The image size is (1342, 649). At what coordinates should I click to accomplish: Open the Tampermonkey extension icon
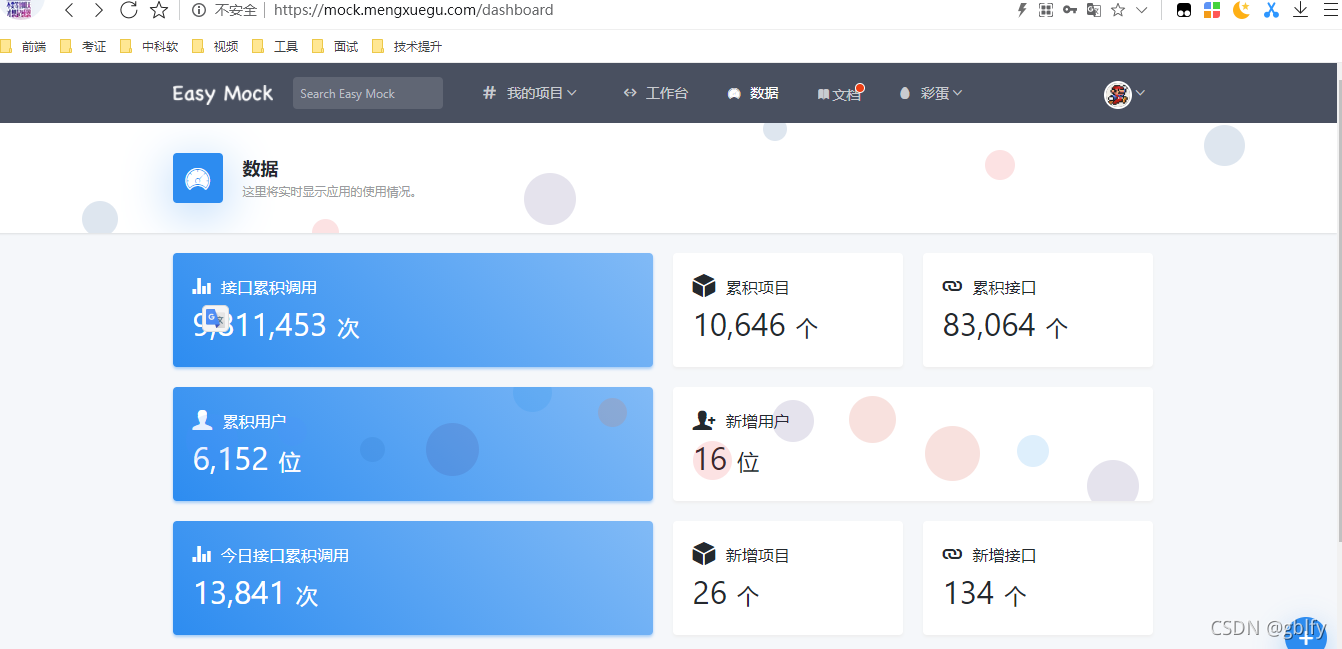[x=1183, y=10]
